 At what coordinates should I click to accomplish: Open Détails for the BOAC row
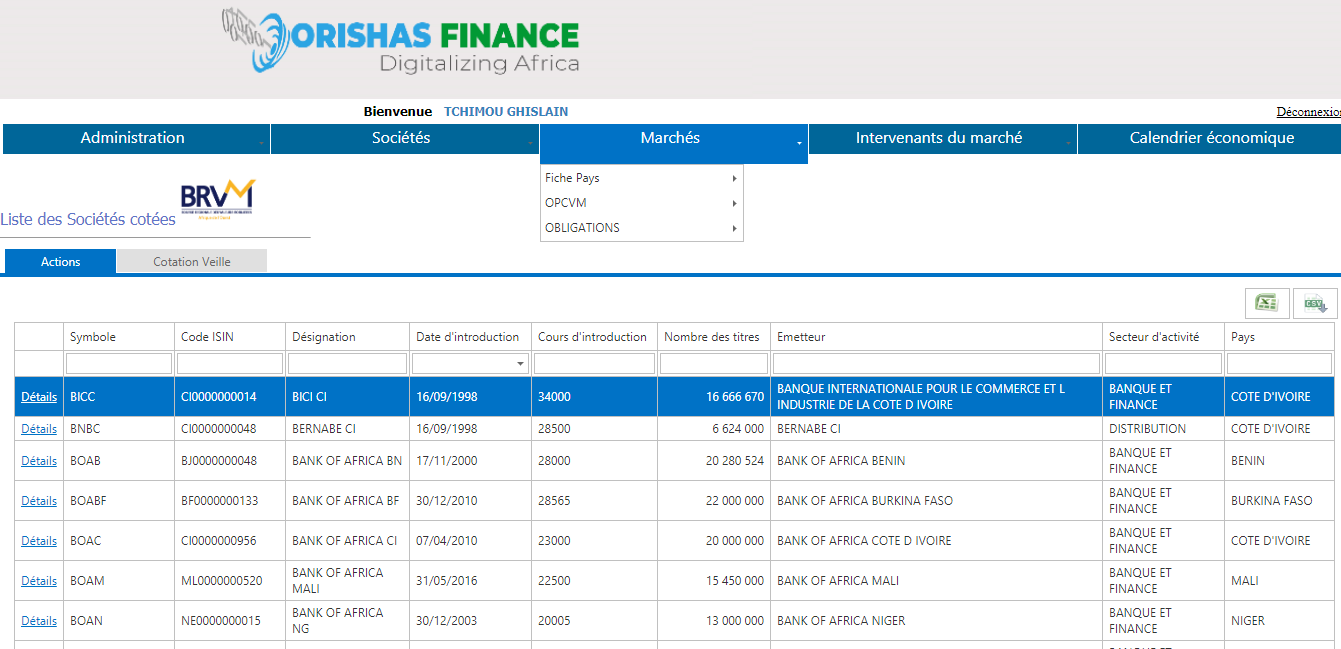click(x=39, y=541)
